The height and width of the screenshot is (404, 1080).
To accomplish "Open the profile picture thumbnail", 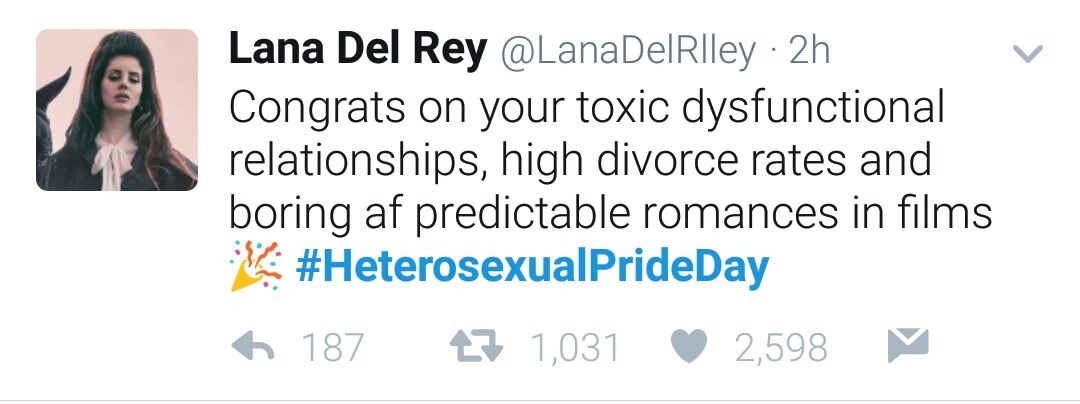I will (x=117, y=109).
